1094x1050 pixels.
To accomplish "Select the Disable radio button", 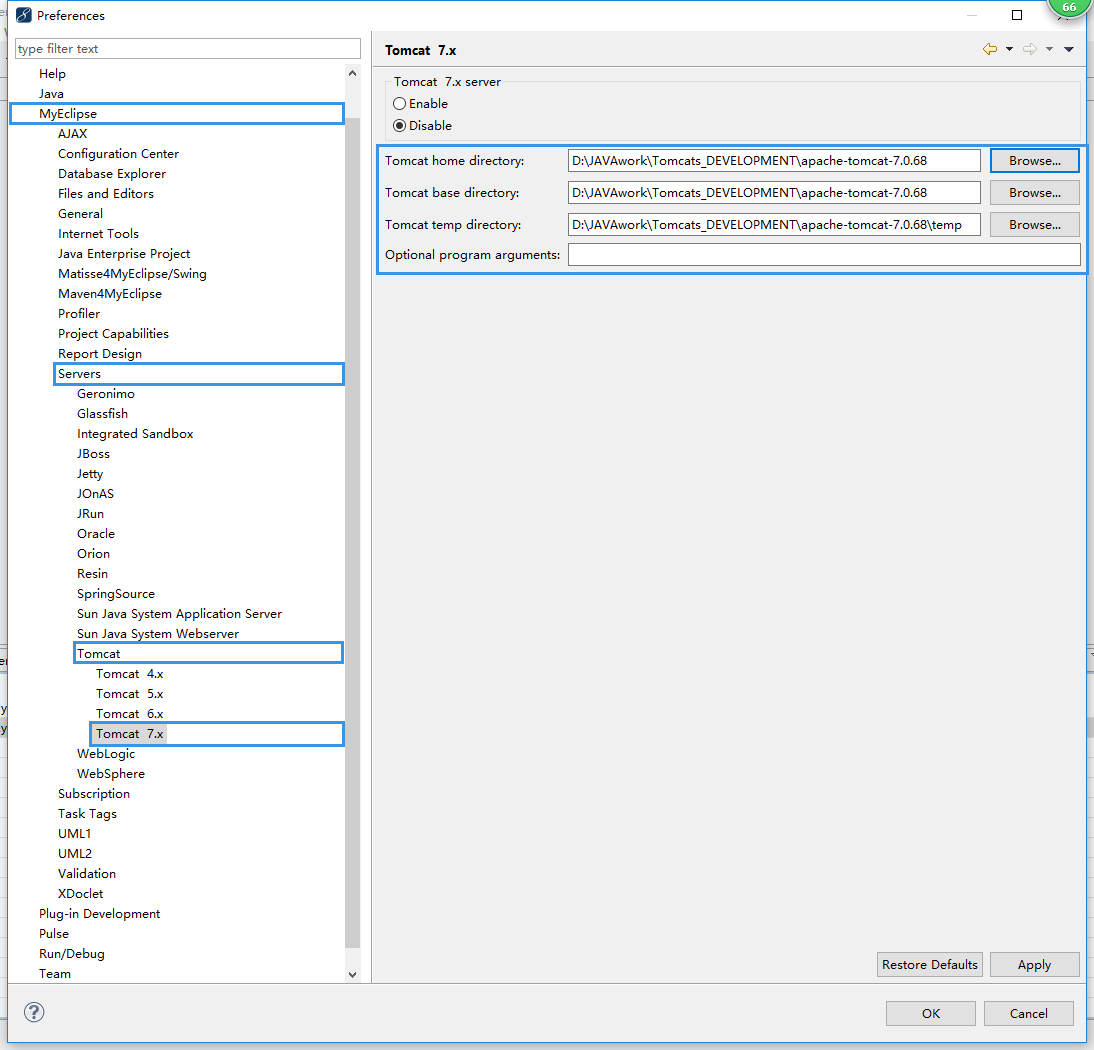I will 399,126.
